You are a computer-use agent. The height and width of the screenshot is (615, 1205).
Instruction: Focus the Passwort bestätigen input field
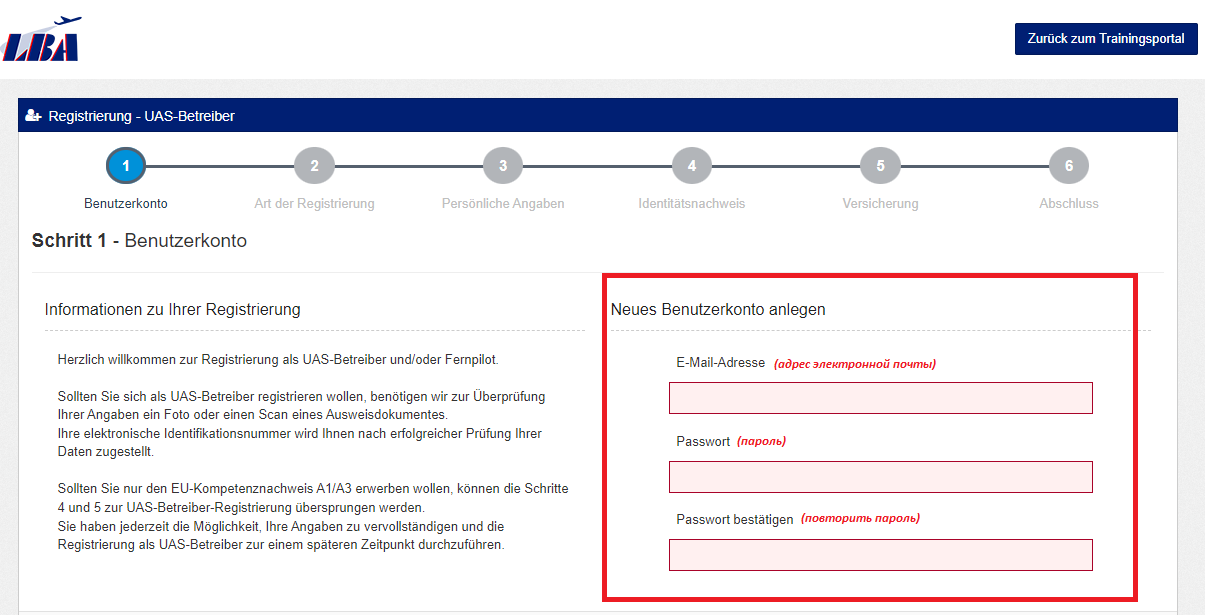pyautogui.click(x=880, y=555)
